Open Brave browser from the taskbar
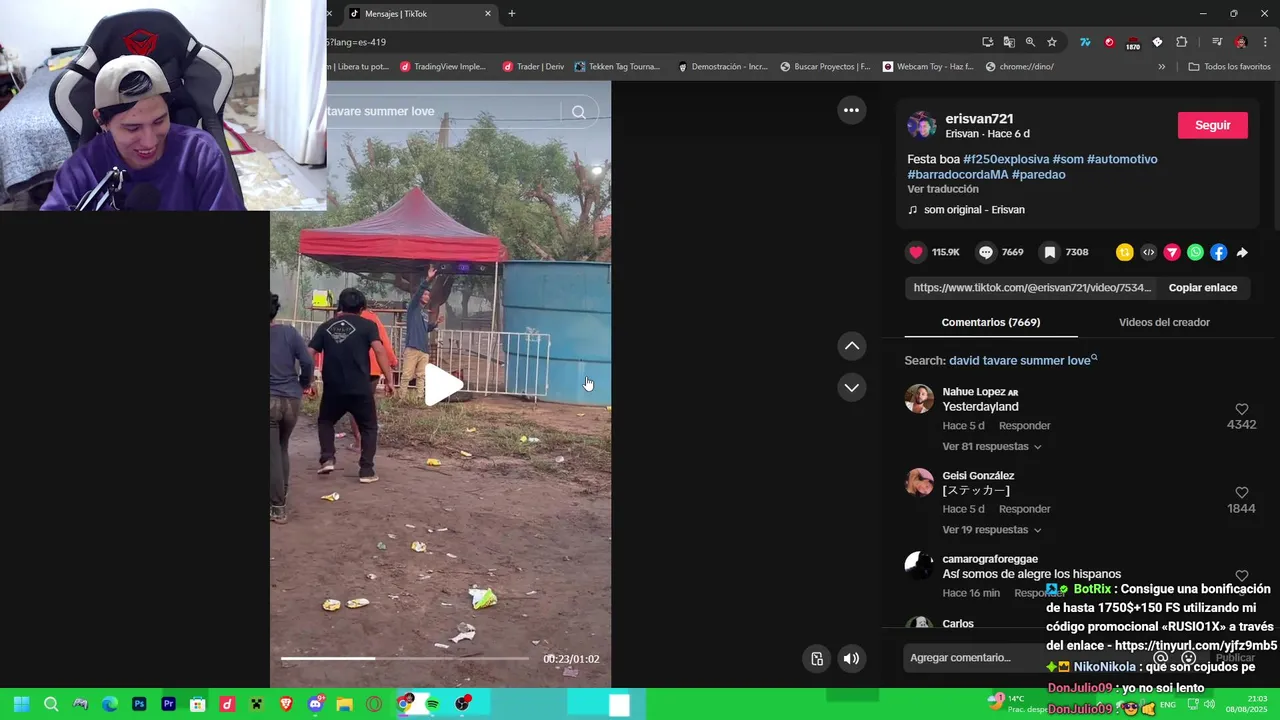 (286, 704)
